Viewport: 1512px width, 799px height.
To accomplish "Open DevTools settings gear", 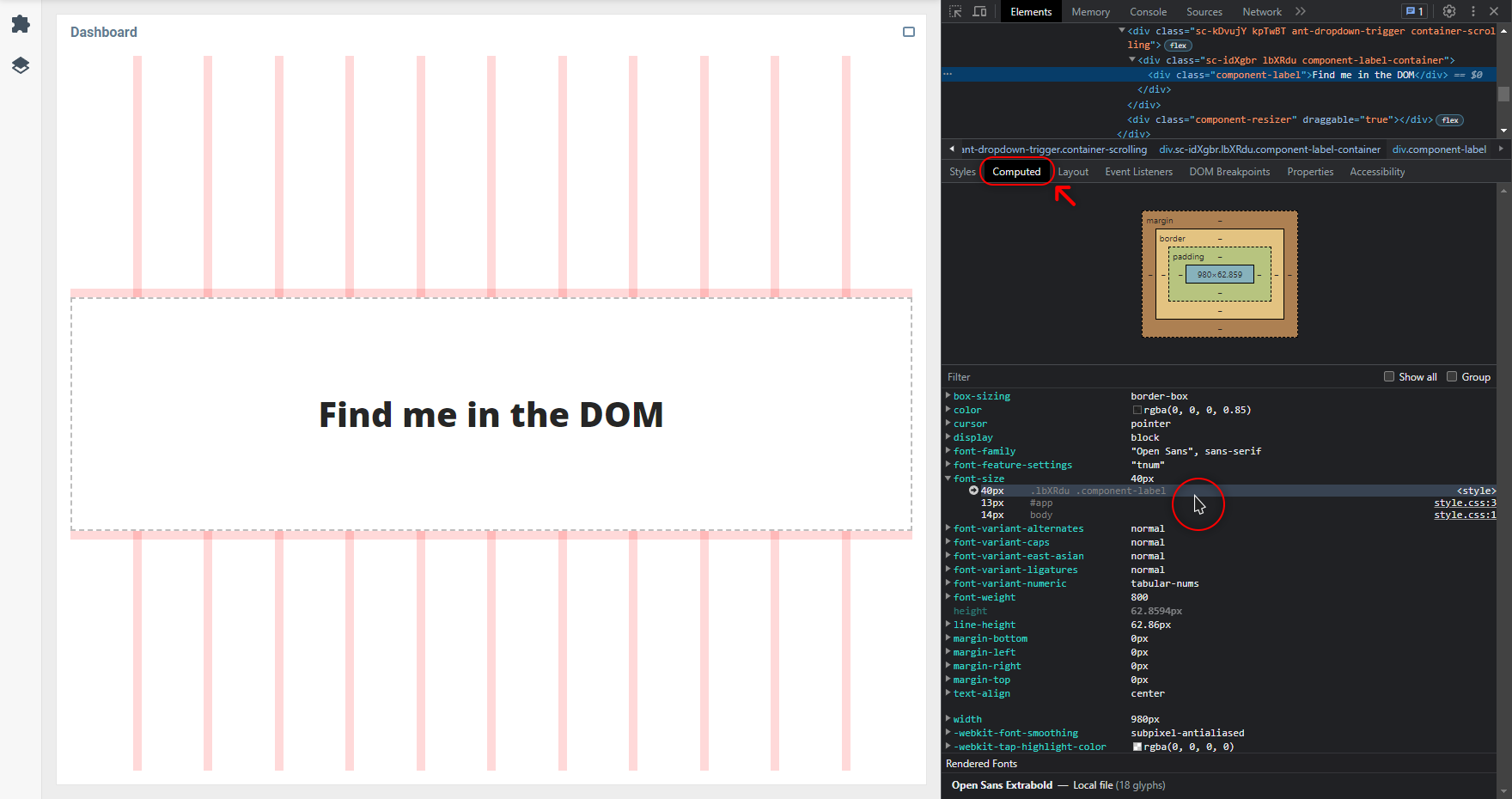I will (x=1449, y=11).
